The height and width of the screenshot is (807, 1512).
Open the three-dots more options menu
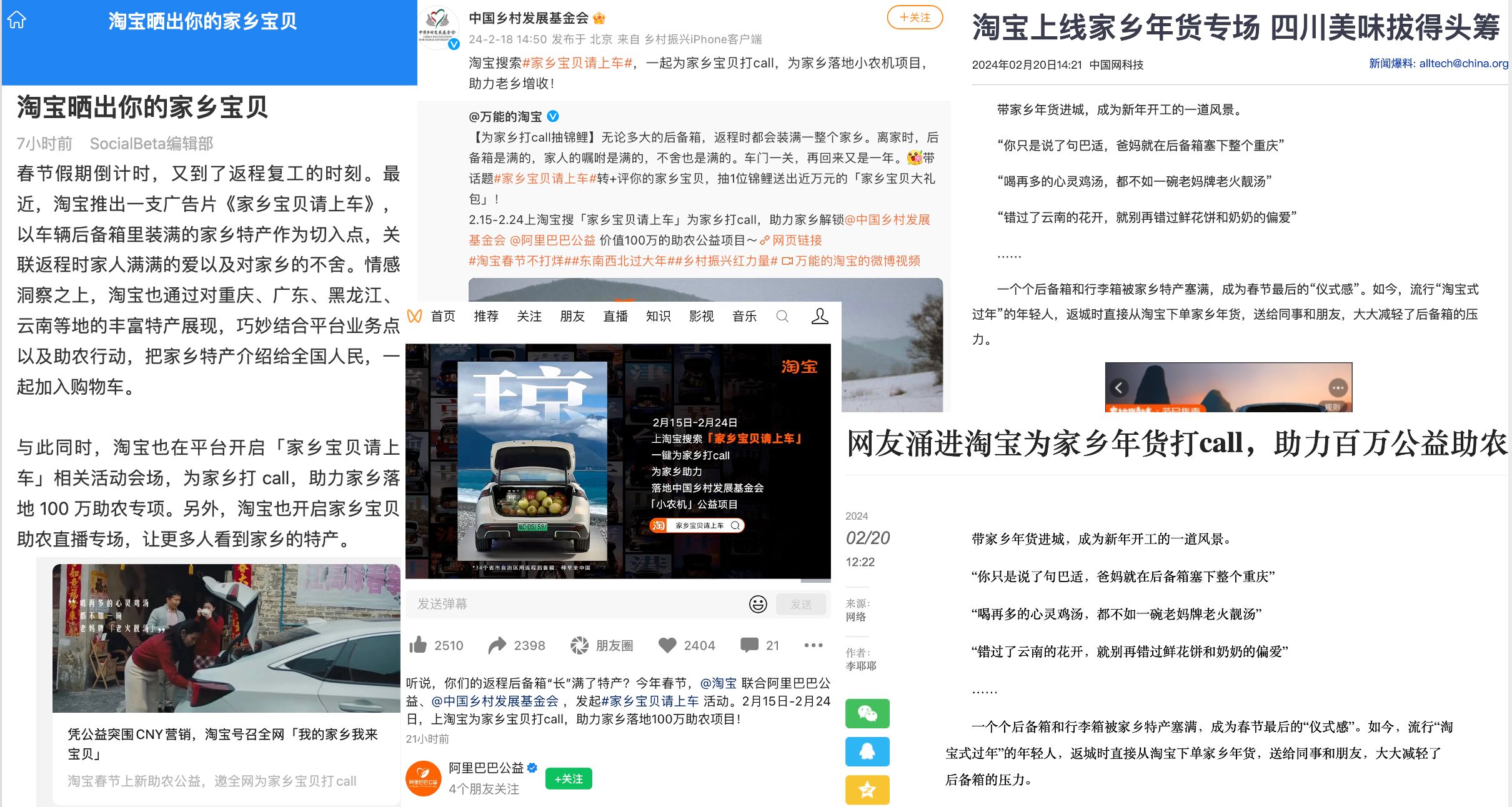(x=813, y=645)
